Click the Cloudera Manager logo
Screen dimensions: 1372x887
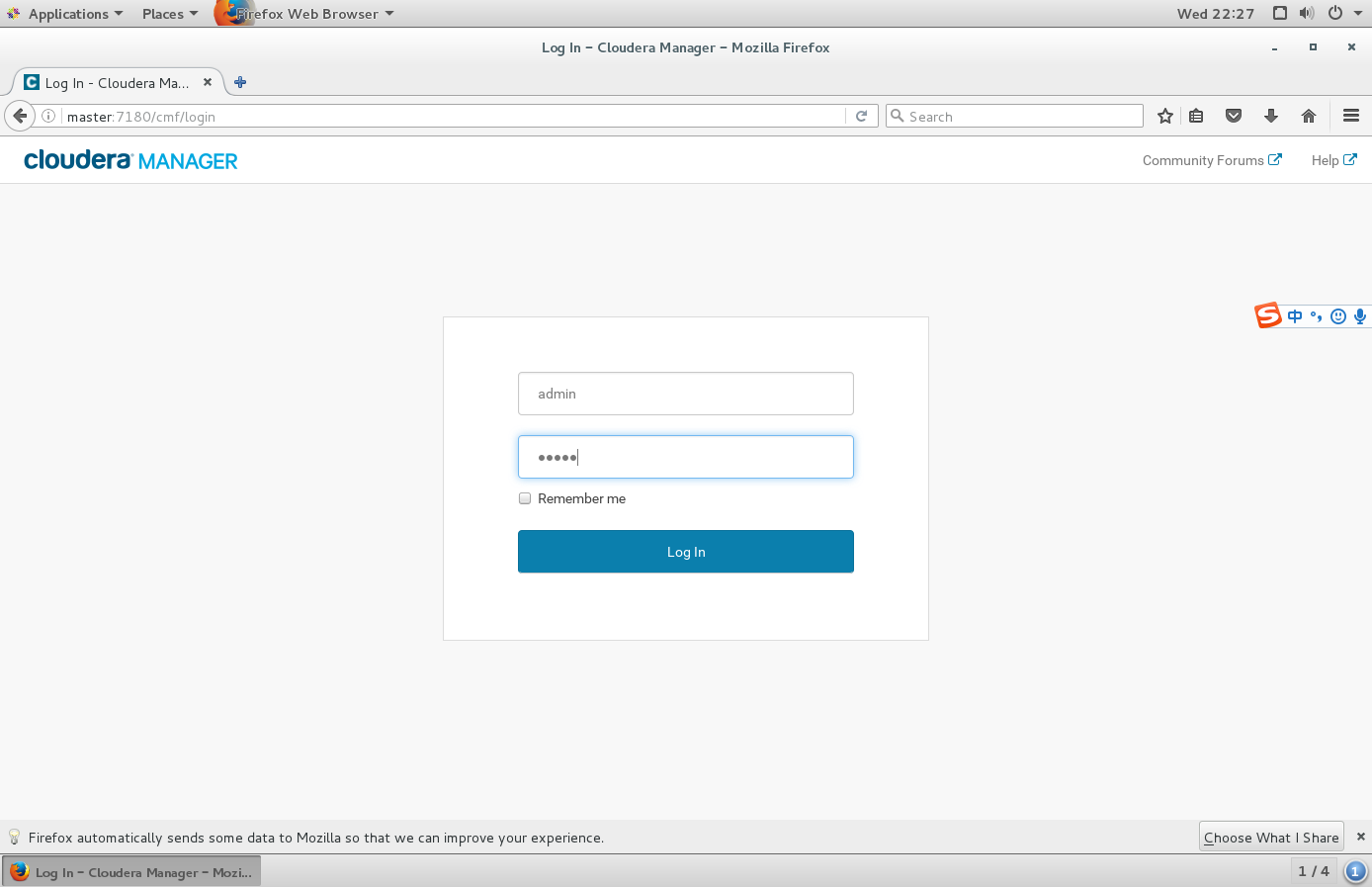coord(130,160)
